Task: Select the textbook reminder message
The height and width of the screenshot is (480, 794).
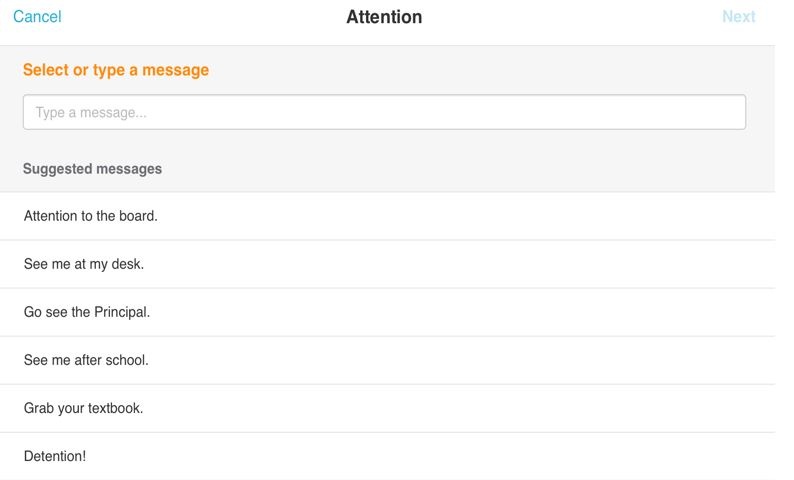Action: [x=387, y=408]
